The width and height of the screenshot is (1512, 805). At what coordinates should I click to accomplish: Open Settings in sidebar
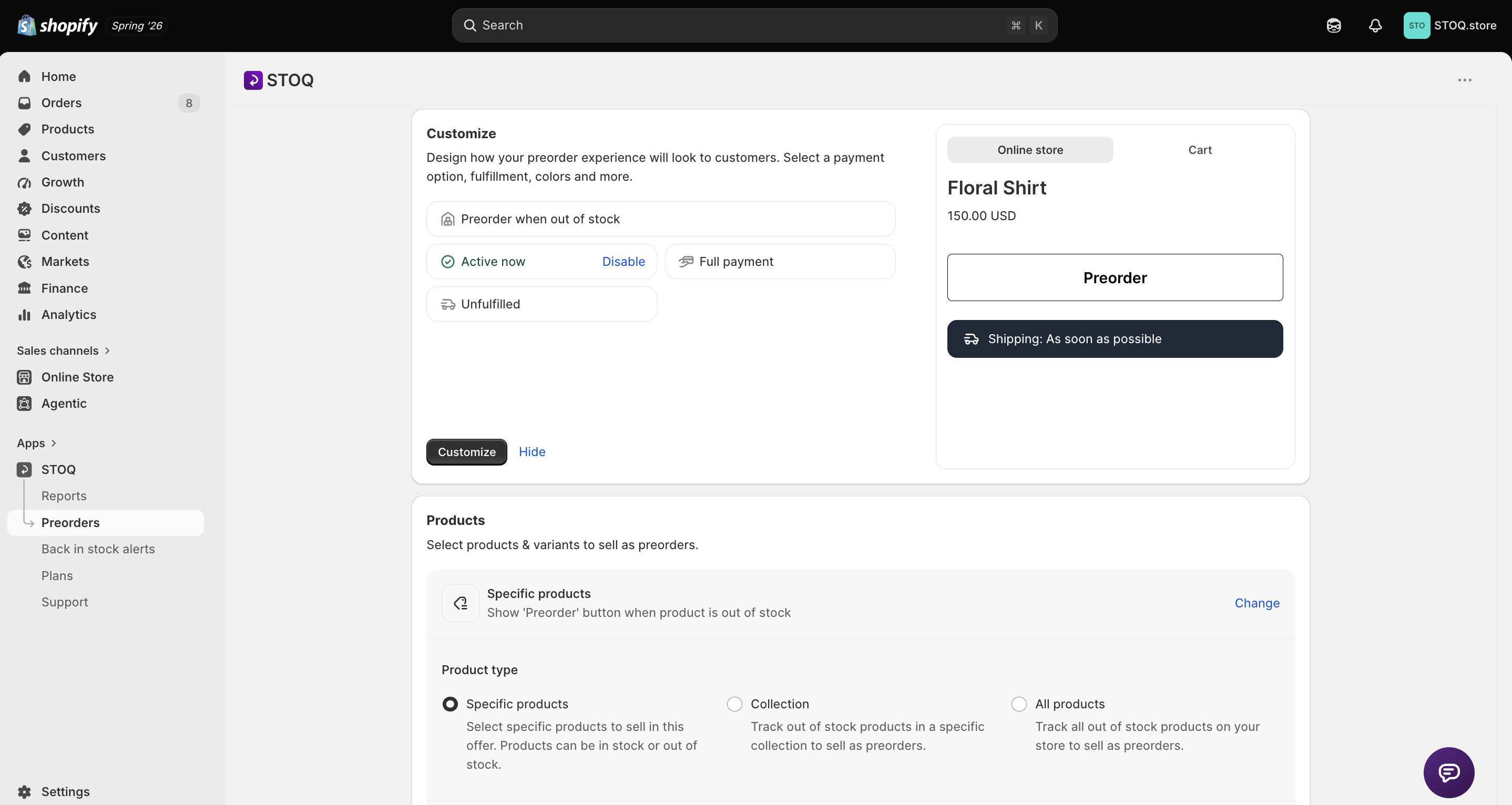click(65, 791)
